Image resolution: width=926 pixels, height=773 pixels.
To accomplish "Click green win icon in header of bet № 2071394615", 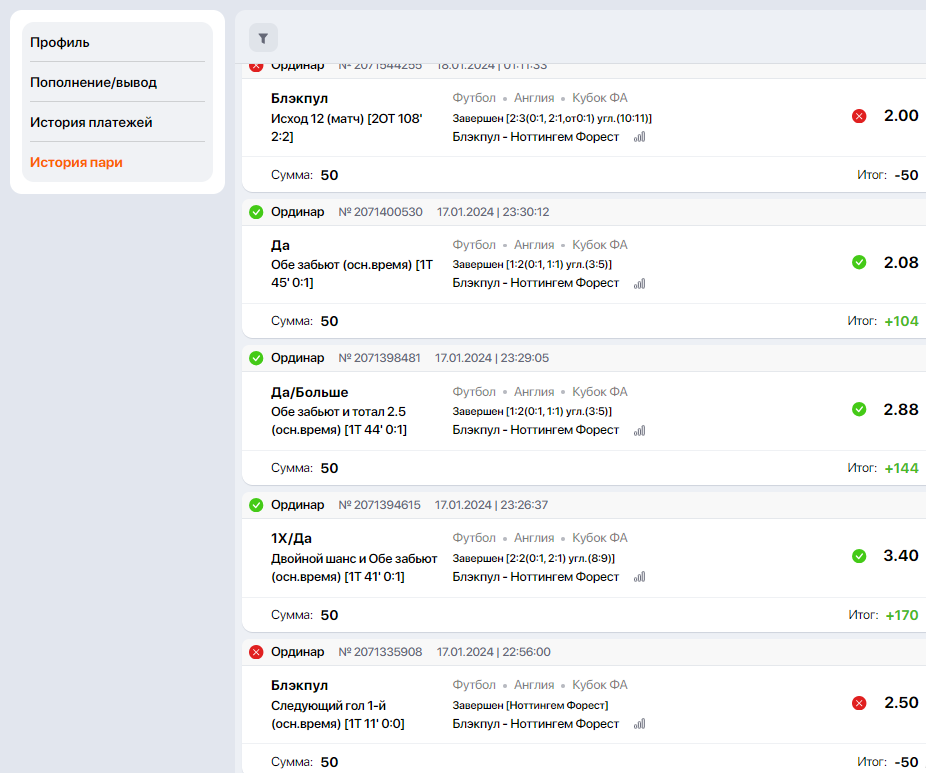I will (x=256, y=505).
